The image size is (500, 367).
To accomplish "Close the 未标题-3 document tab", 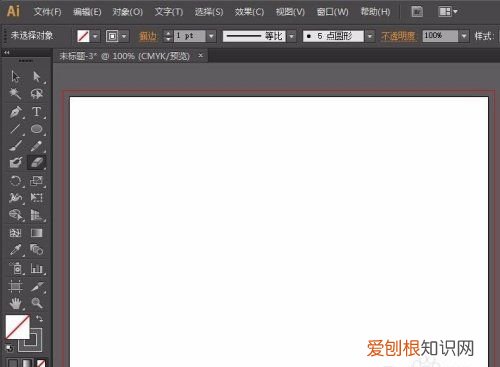I will click(200, 55).
